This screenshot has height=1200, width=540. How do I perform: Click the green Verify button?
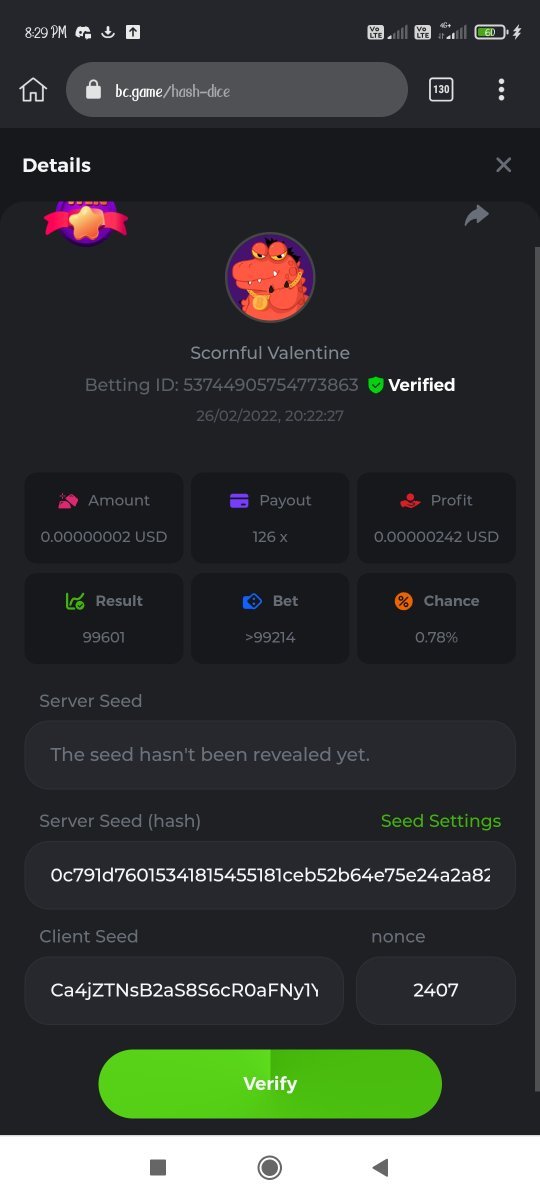click(x=270, y=1084)
